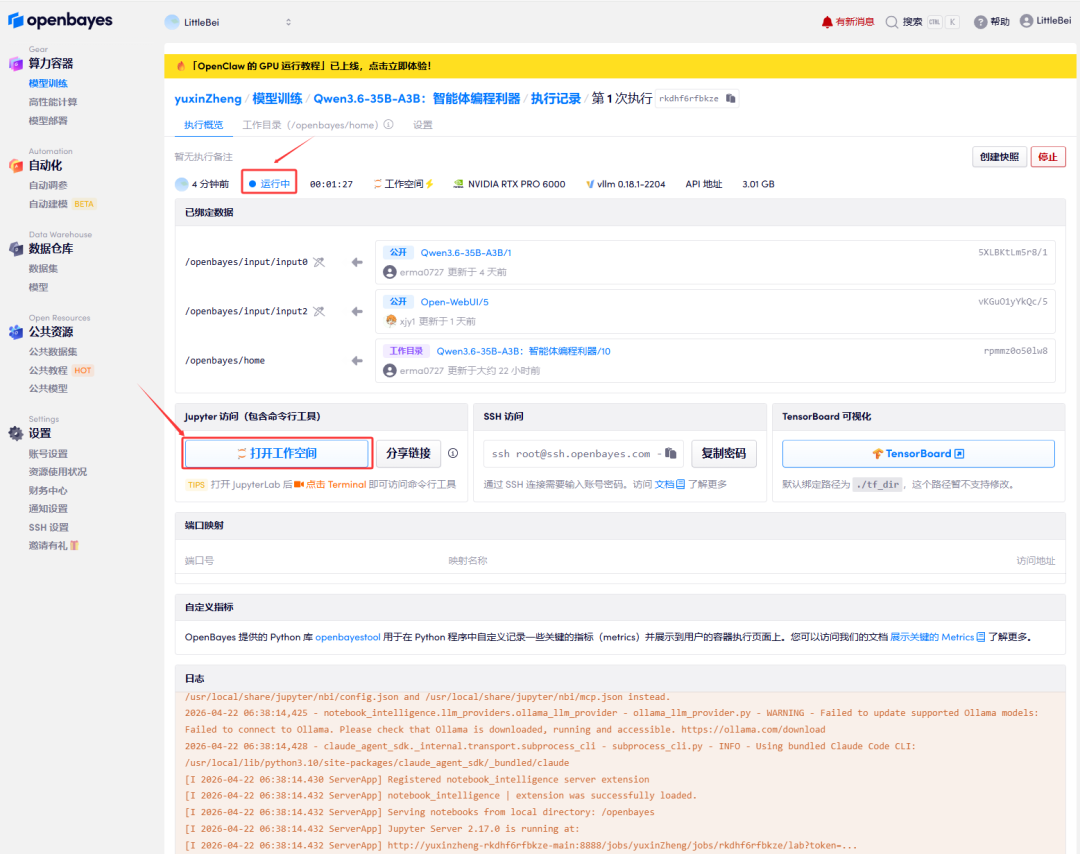Click the 打开工作空间 button
The height and width of the screenshot is (854, 1080).
pos(278,453)
